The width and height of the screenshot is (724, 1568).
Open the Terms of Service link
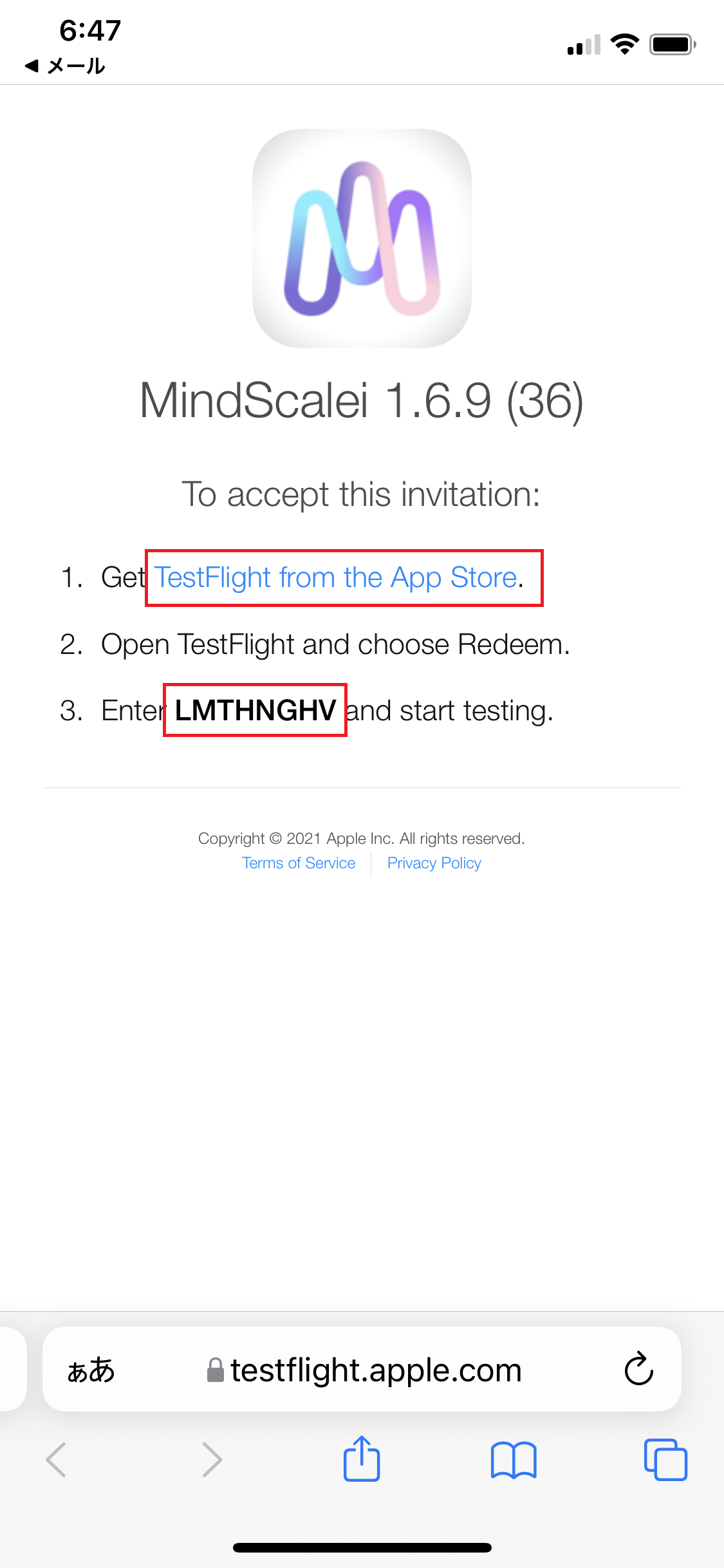(299, 863)
